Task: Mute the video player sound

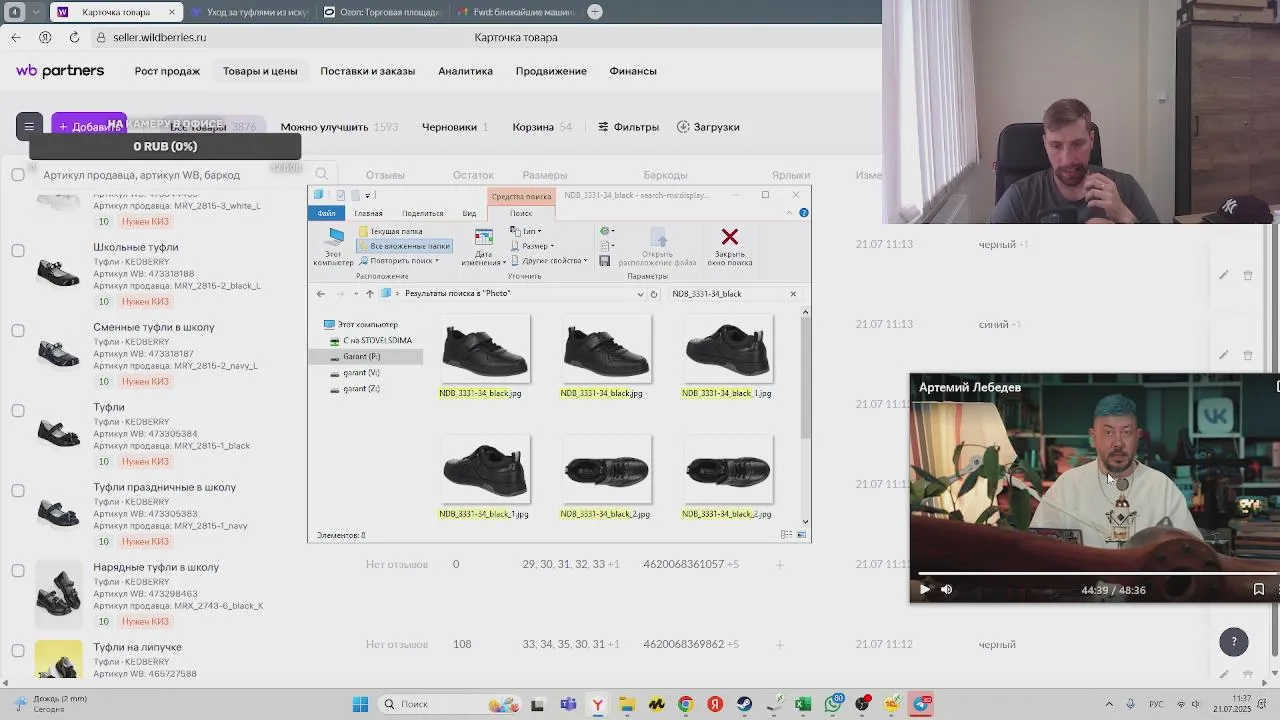Action: (x=947, y=590)
